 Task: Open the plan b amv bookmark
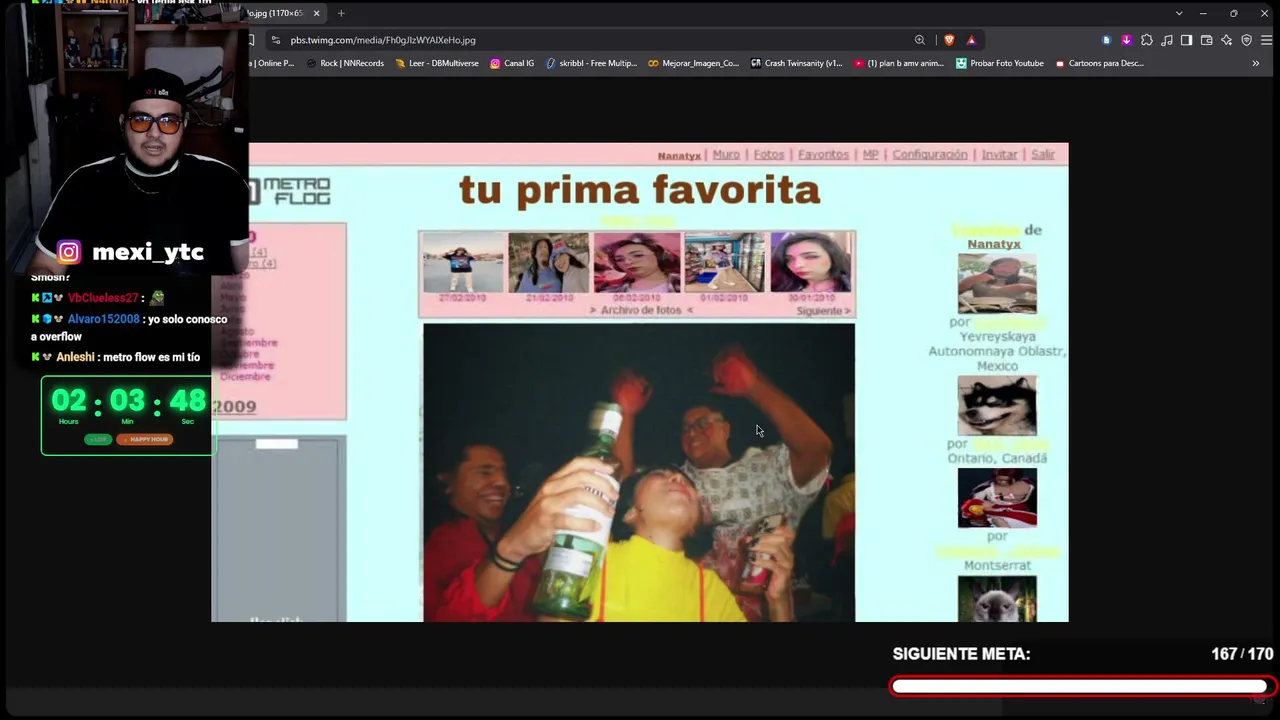pos(899,63)
